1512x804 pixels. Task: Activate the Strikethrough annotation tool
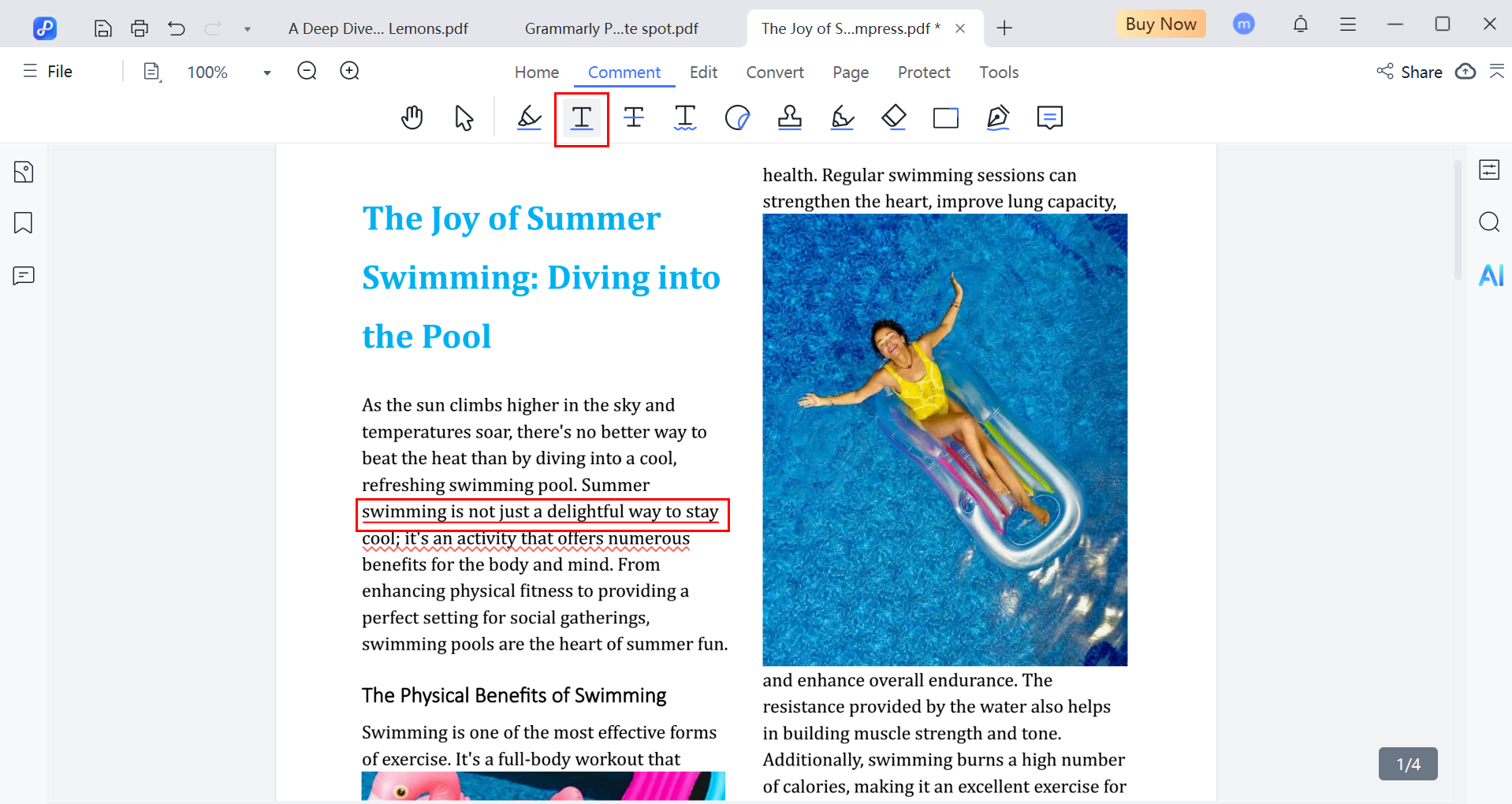[634, 117]
